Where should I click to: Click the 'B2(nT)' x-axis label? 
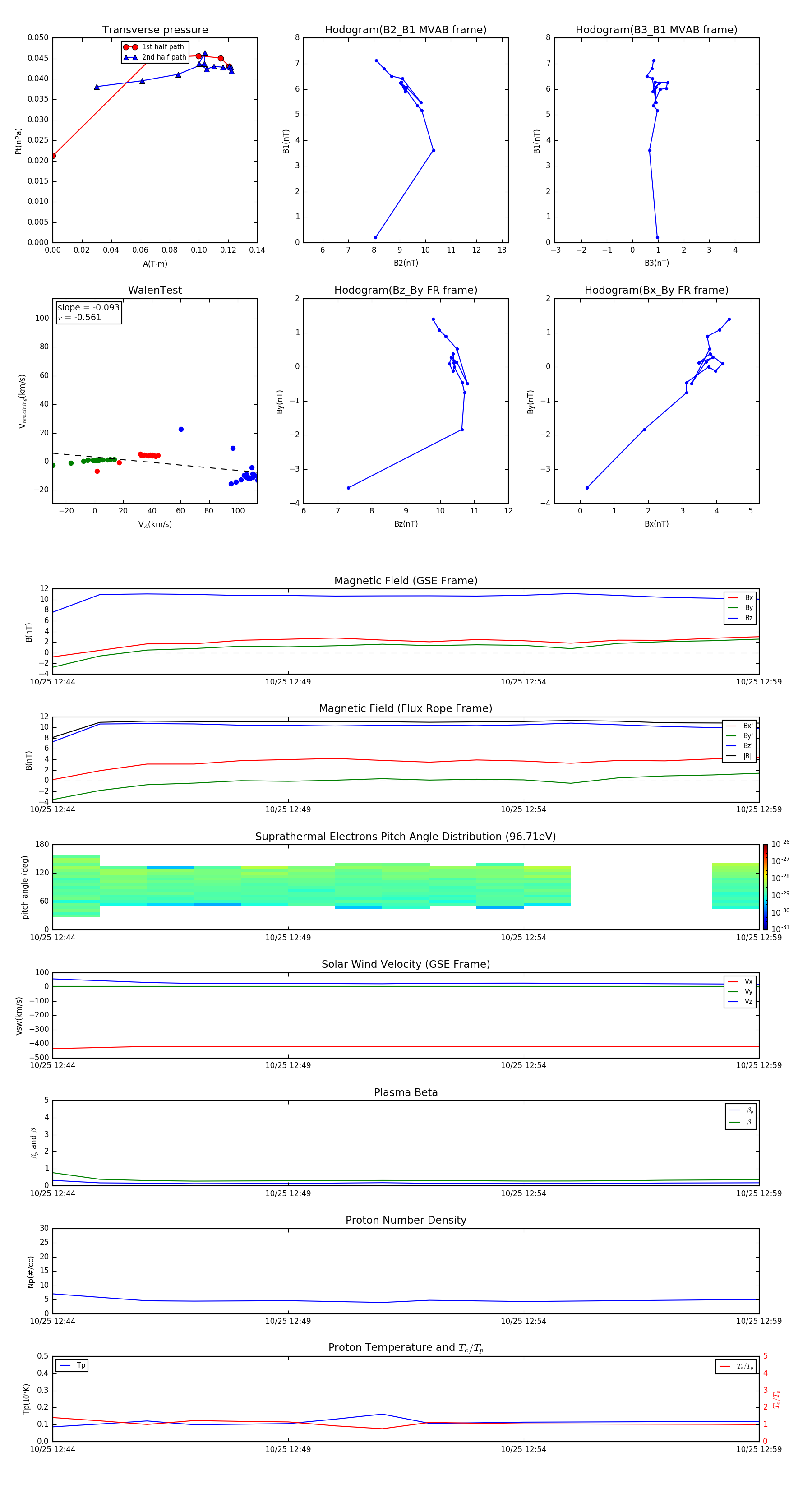pyautogui.click(x=406, y=263)
